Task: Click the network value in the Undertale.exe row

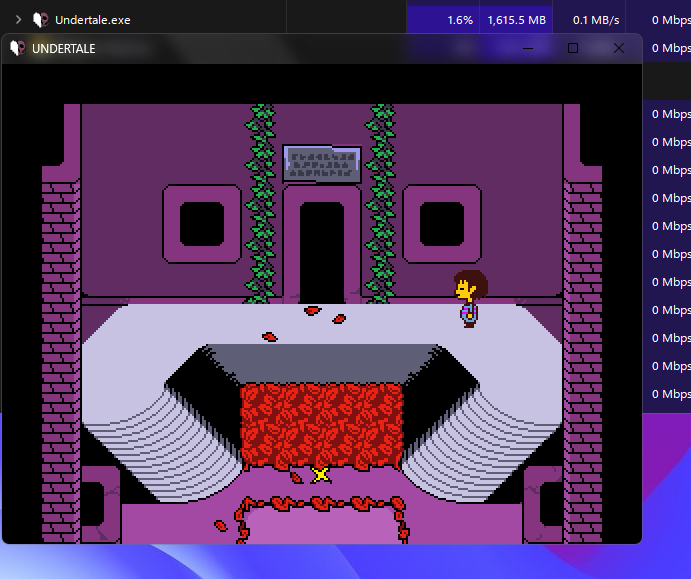Action: click(x=671, y=20)
